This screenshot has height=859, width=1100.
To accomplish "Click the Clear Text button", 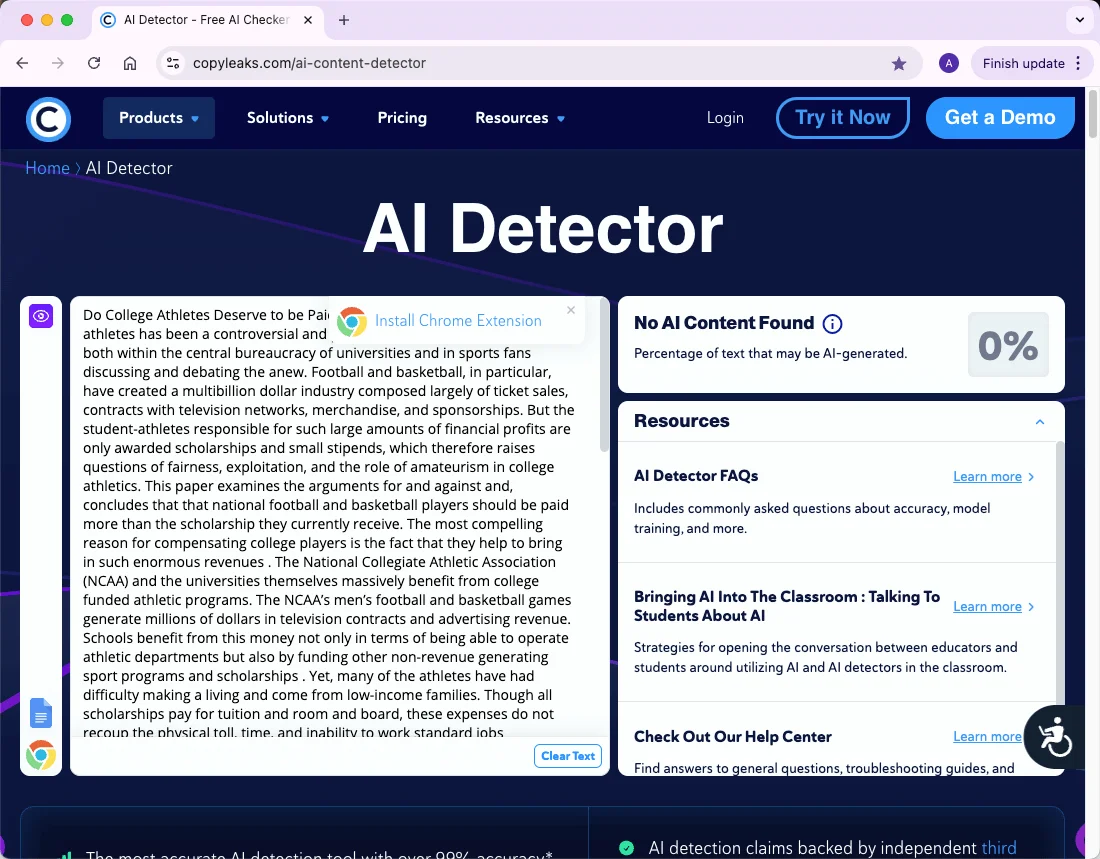I will click(568, 756).
